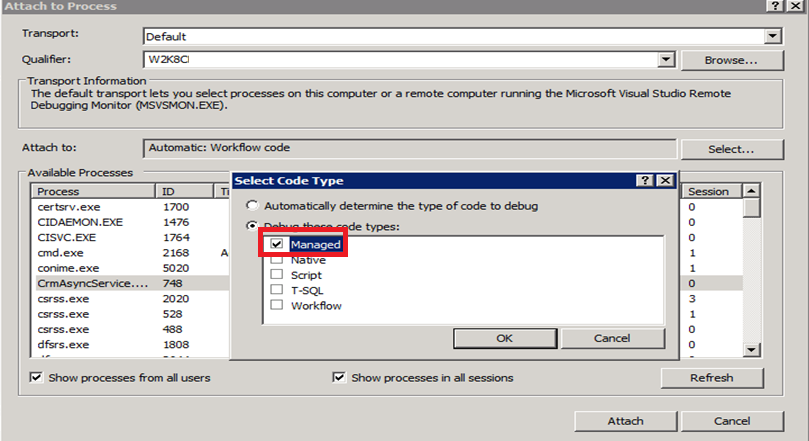Screen dimensions: 809x441
Task: Click the process list scrollbar up arrow
Action: (x=751, y=190)
